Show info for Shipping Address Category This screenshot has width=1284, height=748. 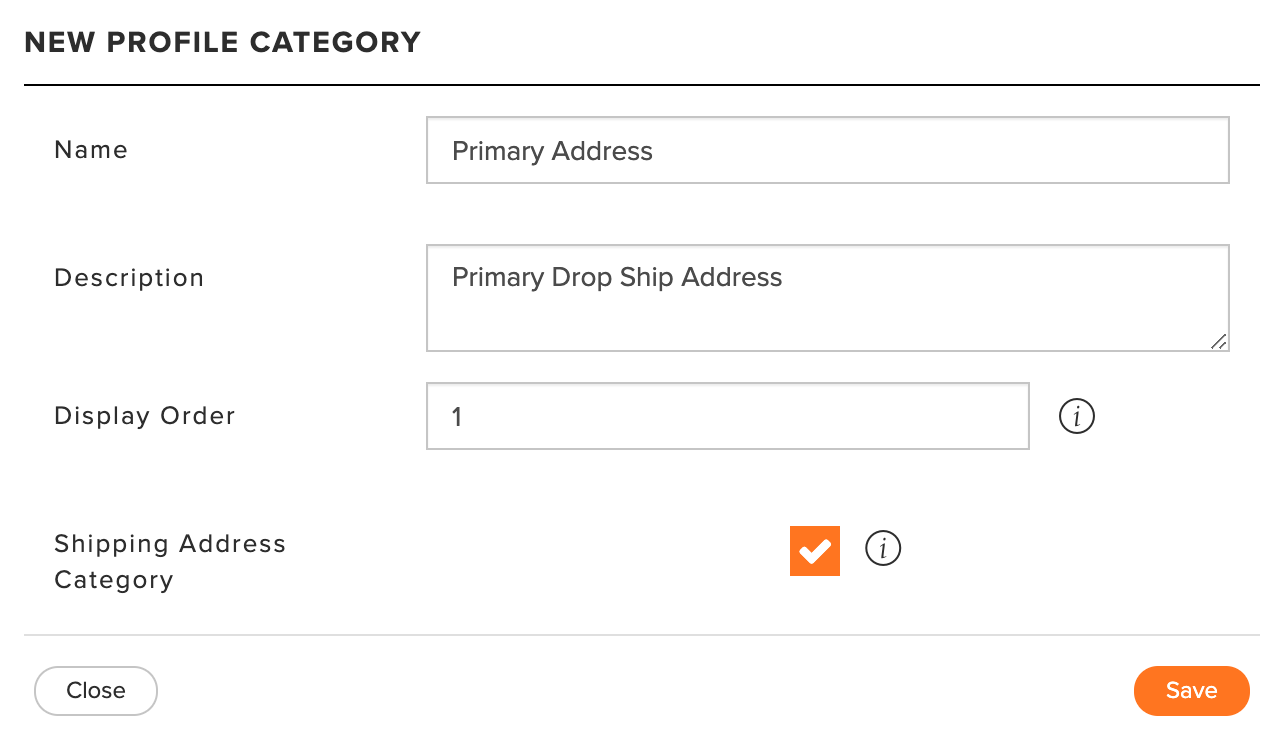click(883, 549)
